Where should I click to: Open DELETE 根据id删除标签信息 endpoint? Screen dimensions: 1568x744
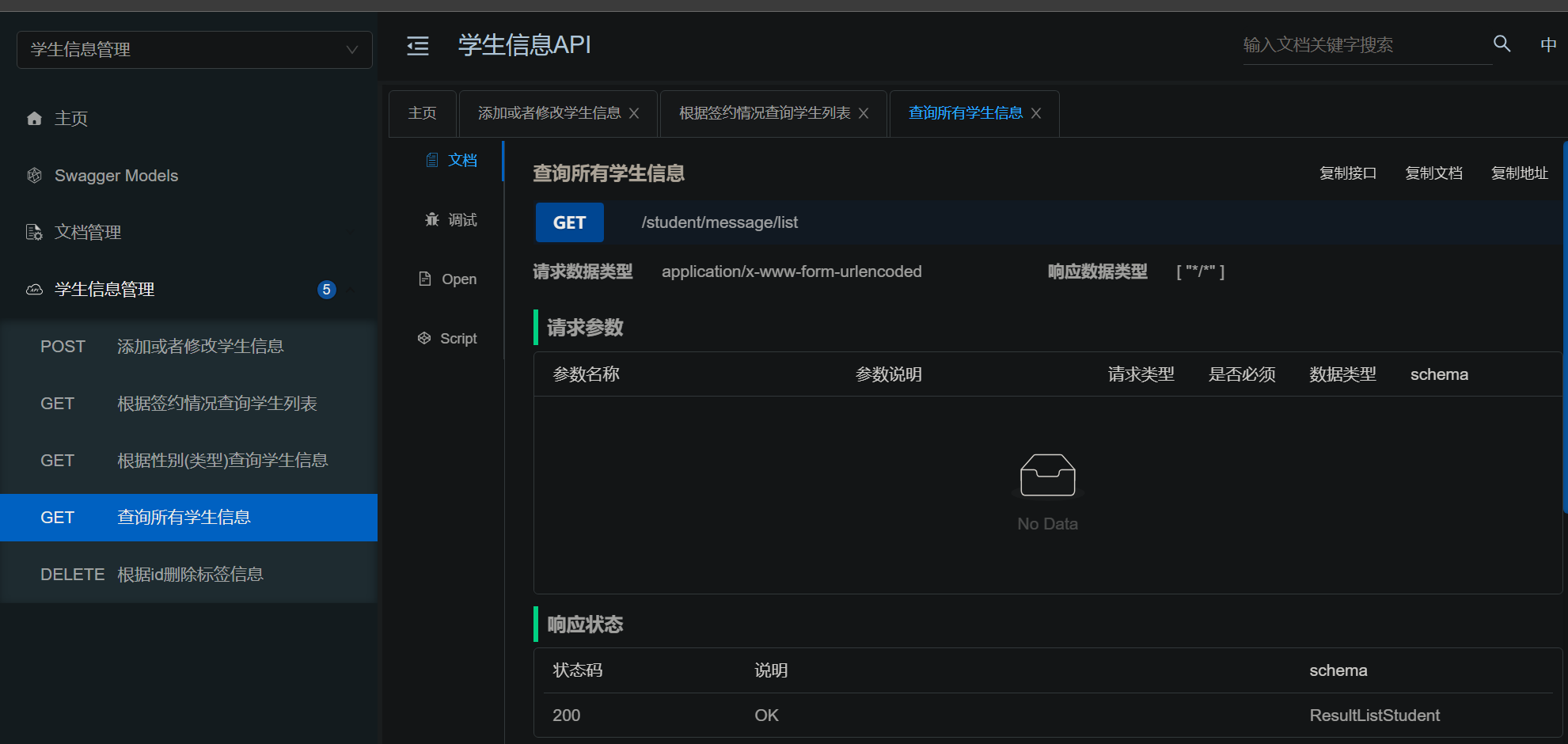tap(188, 575)
